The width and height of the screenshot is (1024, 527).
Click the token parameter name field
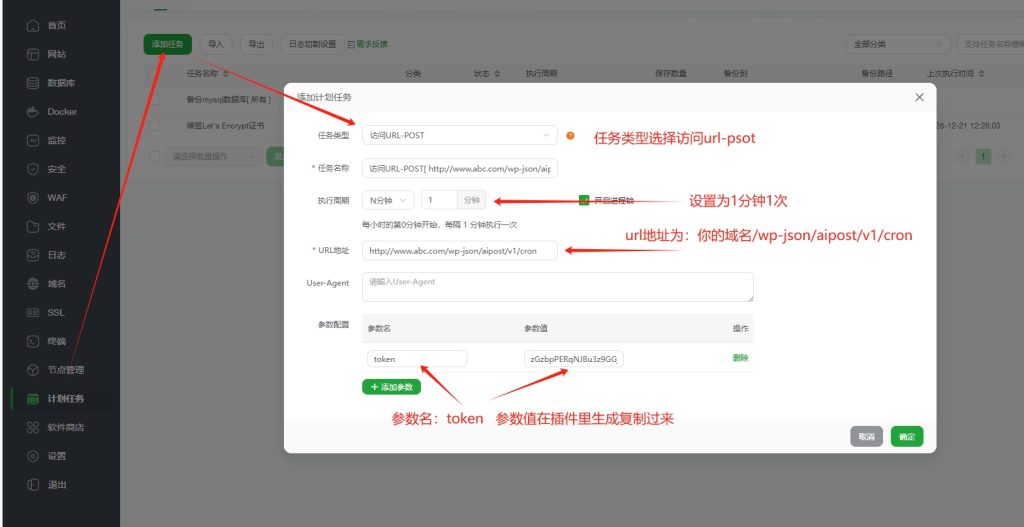pyautogui.click(x=417, y=359)
